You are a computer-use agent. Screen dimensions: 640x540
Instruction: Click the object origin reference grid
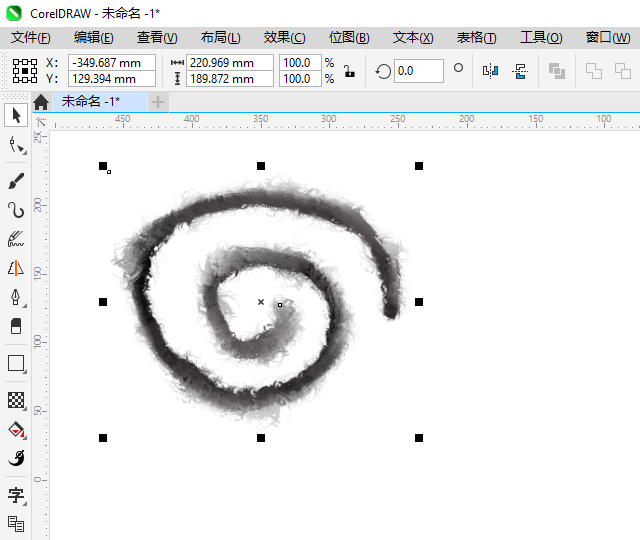coord(25,71)
